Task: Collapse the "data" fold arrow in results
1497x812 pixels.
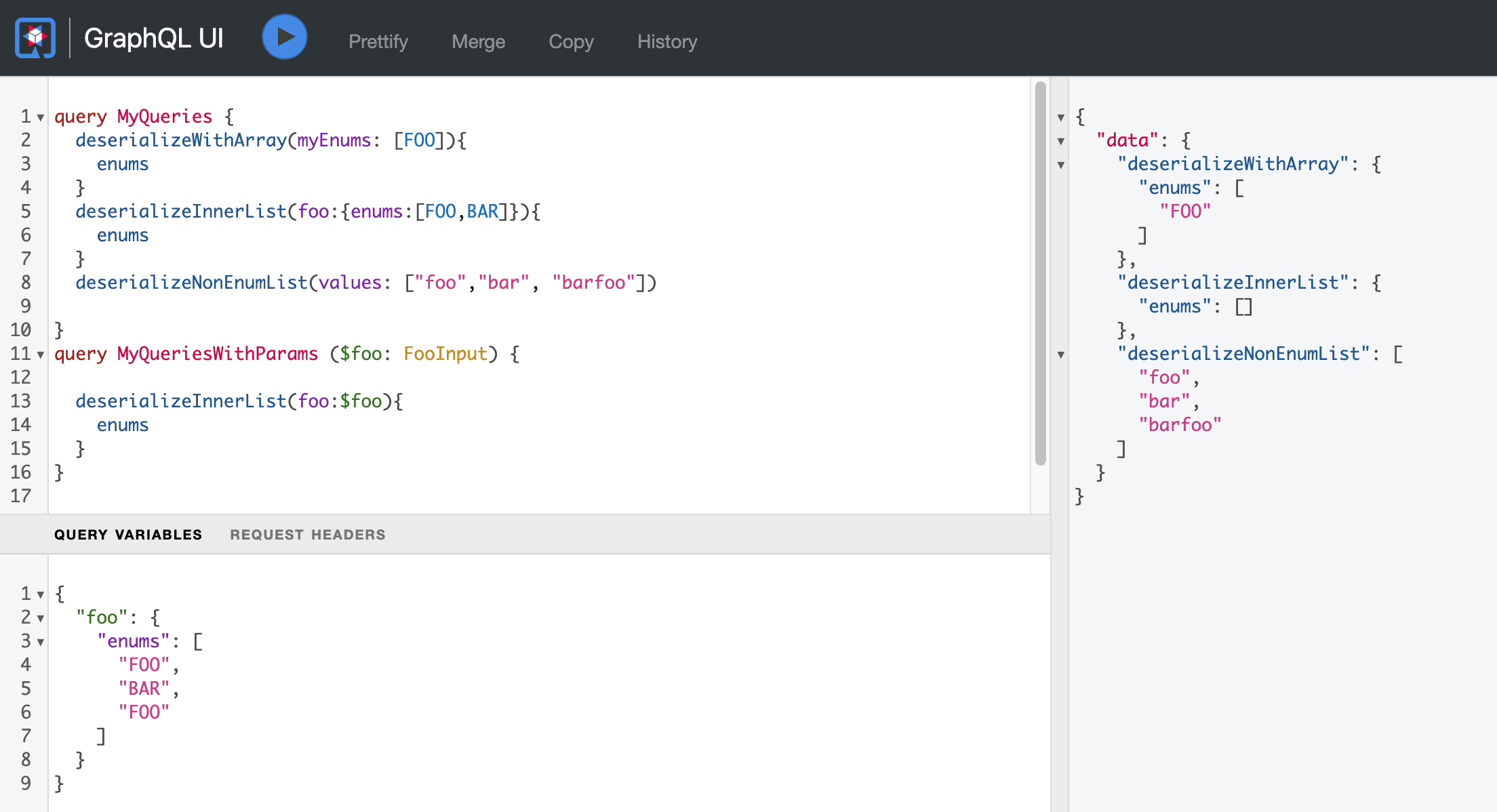Action: point(1061,142)
